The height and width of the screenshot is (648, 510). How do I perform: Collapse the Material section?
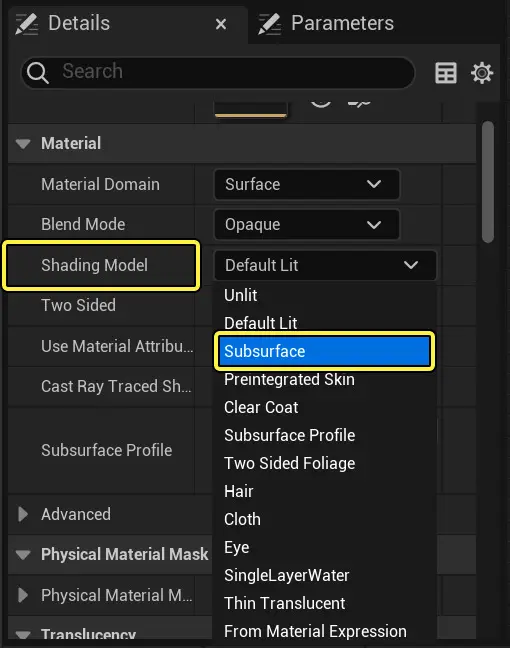tap(23, 144)
